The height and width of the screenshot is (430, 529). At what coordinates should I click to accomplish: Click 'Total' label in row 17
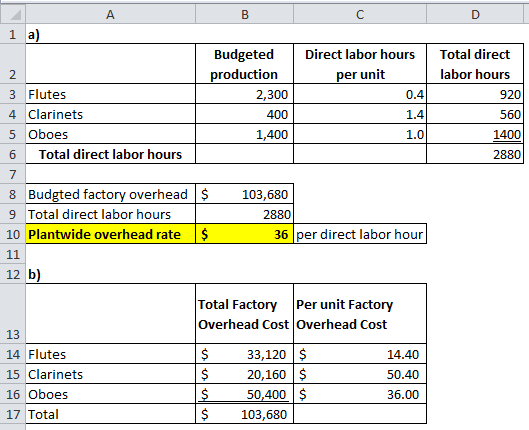pos(110,414)
